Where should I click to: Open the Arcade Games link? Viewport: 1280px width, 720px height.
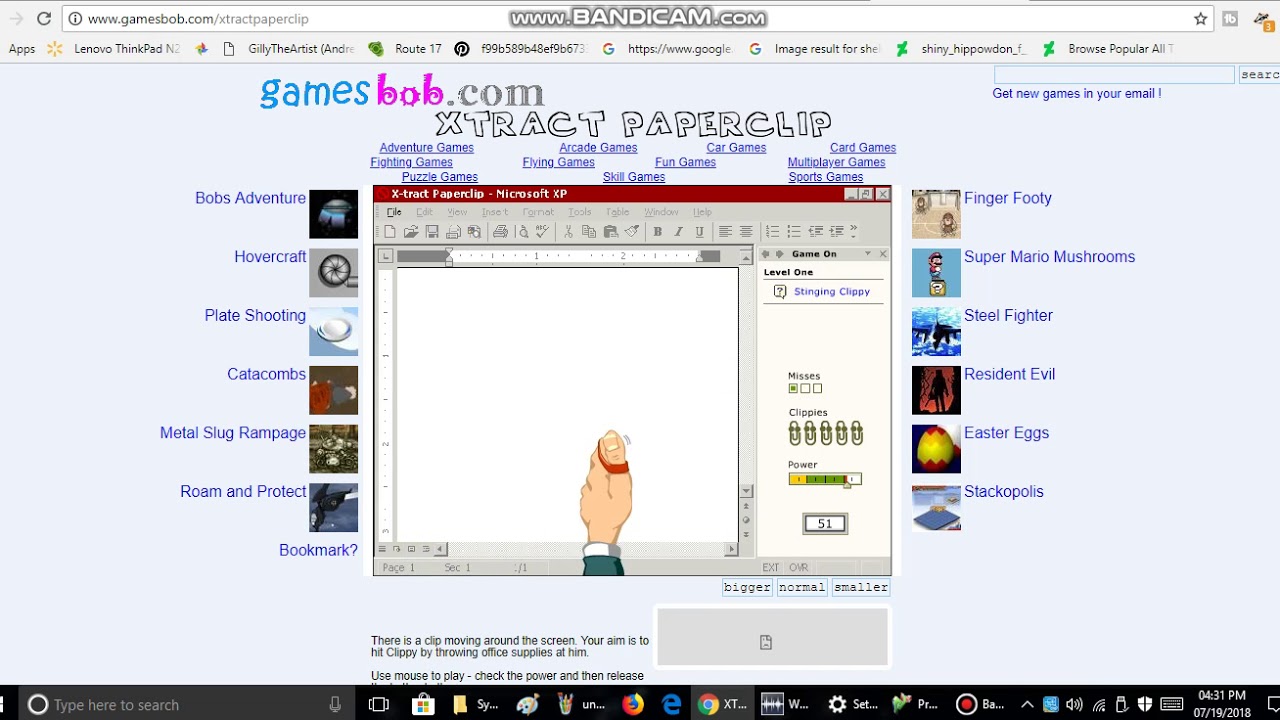click(x=598, y=148)
